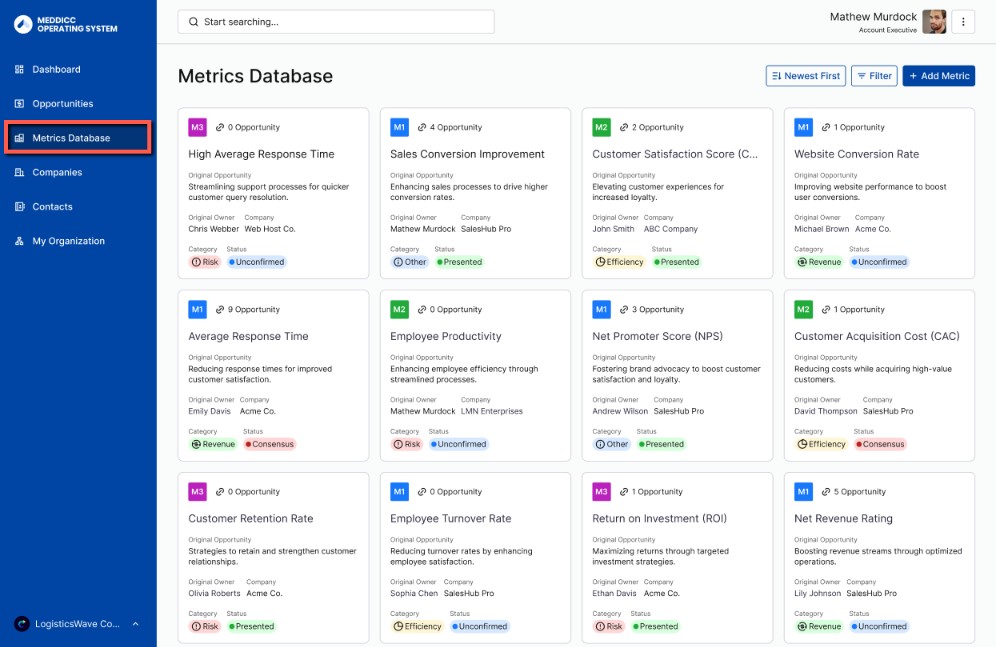Open the opportunity link icon on Sales Conversion Improvement
996x647 pixels.
421,127
